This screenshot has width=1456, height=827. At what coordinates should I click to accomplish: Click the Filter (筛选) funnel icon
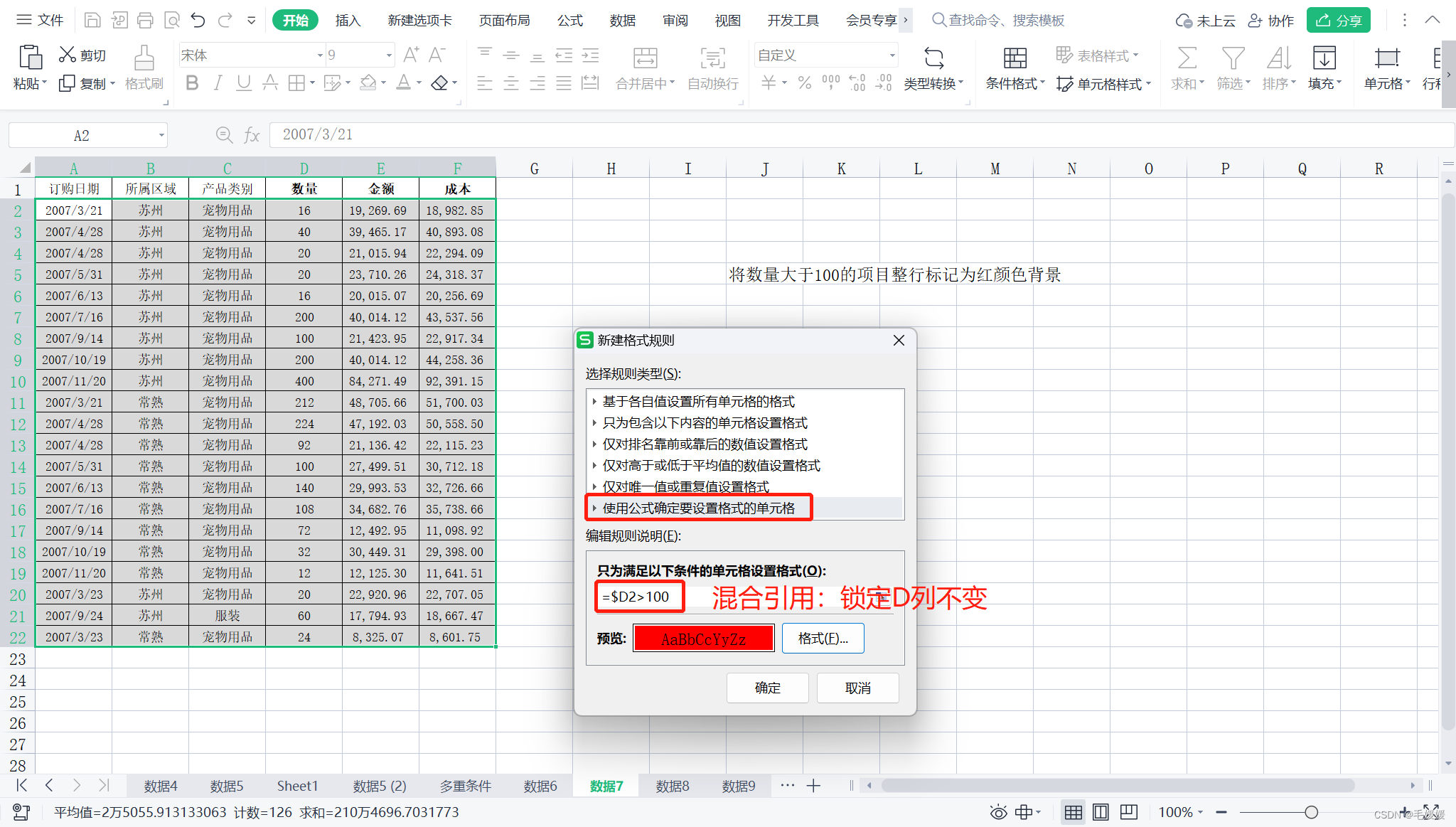coord(1233,58)
